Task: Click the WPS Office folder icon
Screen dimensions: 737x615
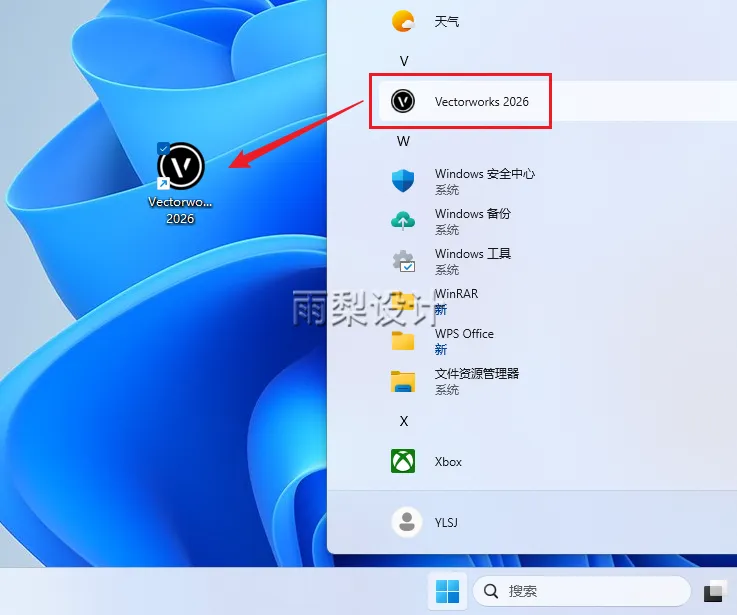Action: pos(403,341)
